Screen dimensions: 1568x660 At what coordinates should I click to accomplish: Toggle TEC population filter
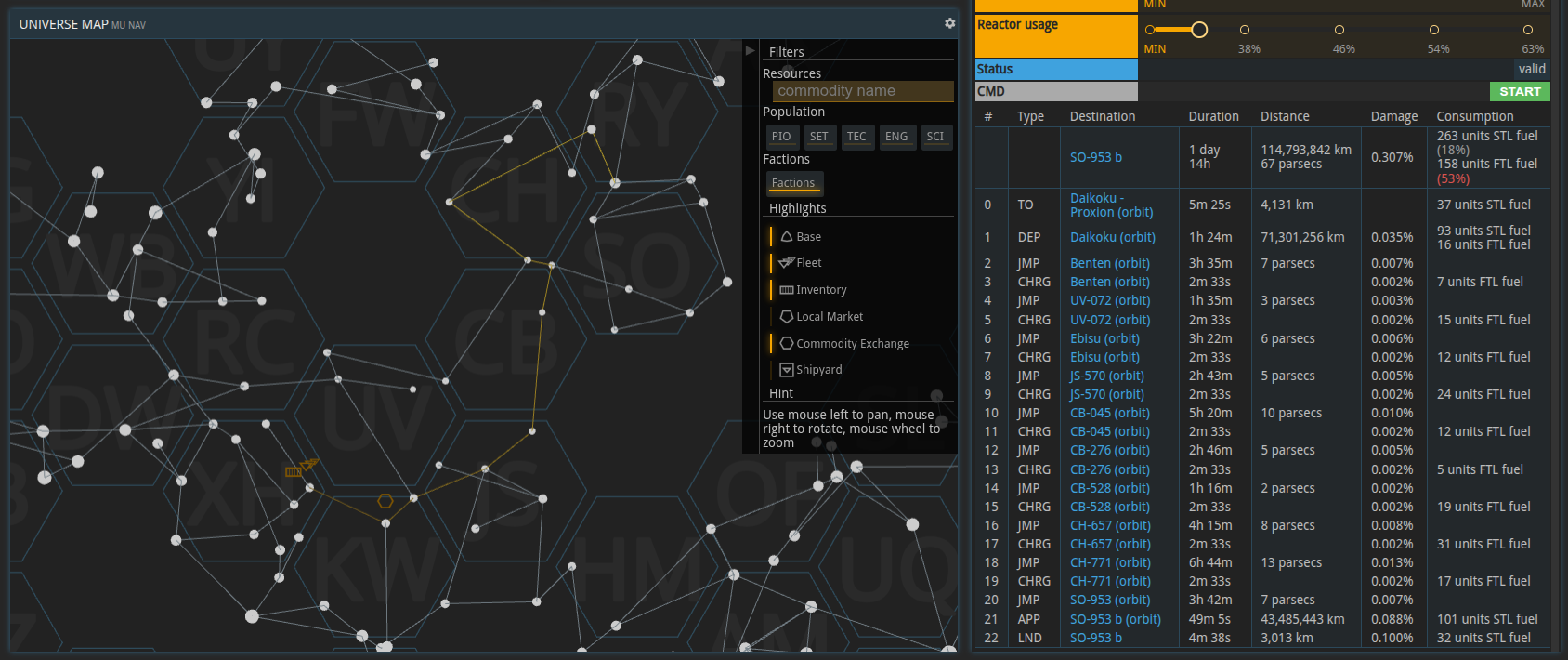coord(856,137)
